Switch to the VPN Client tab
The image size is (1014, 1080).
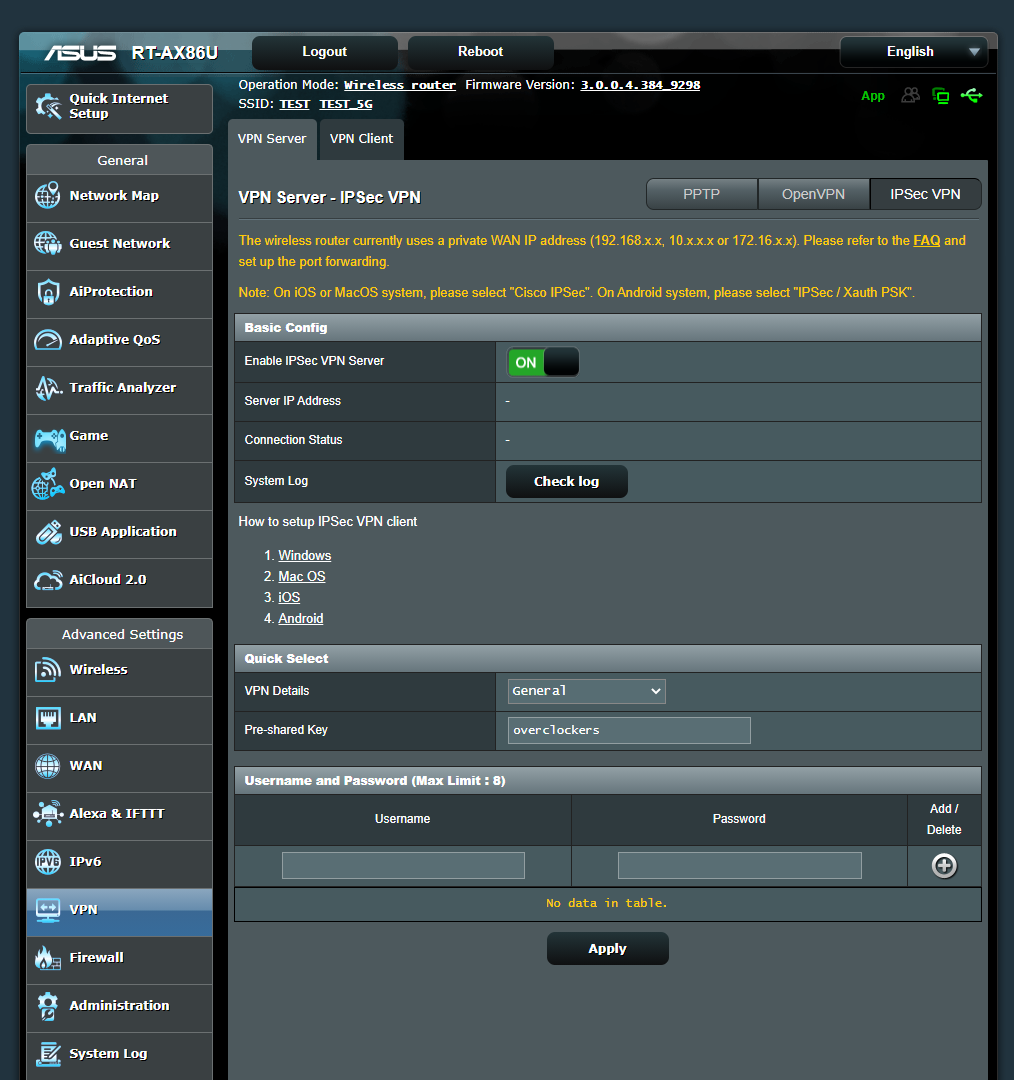(x=361, y=139)
